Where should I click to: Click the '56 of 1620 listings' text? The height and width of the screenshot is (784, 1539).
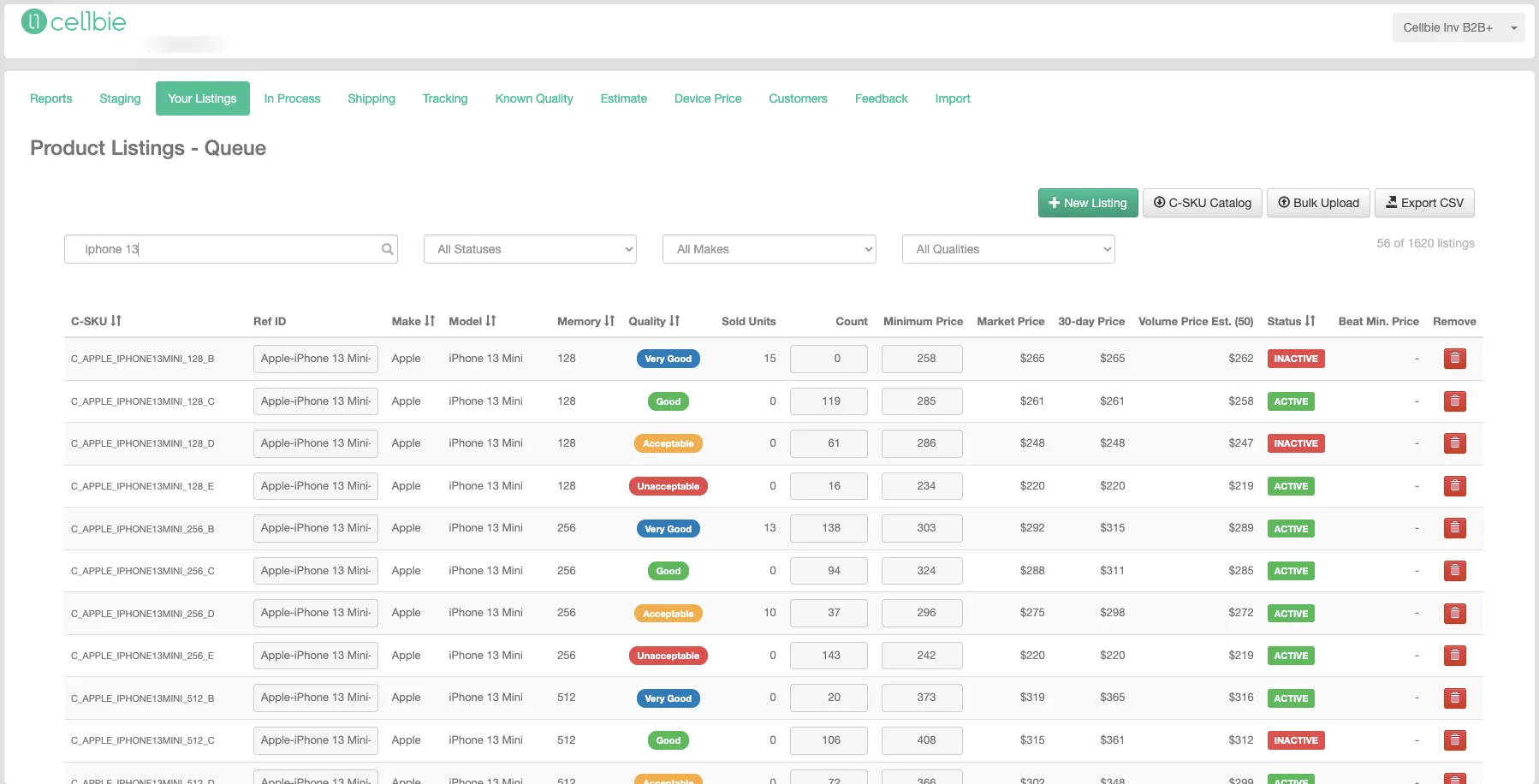(x=1425, y=243)
